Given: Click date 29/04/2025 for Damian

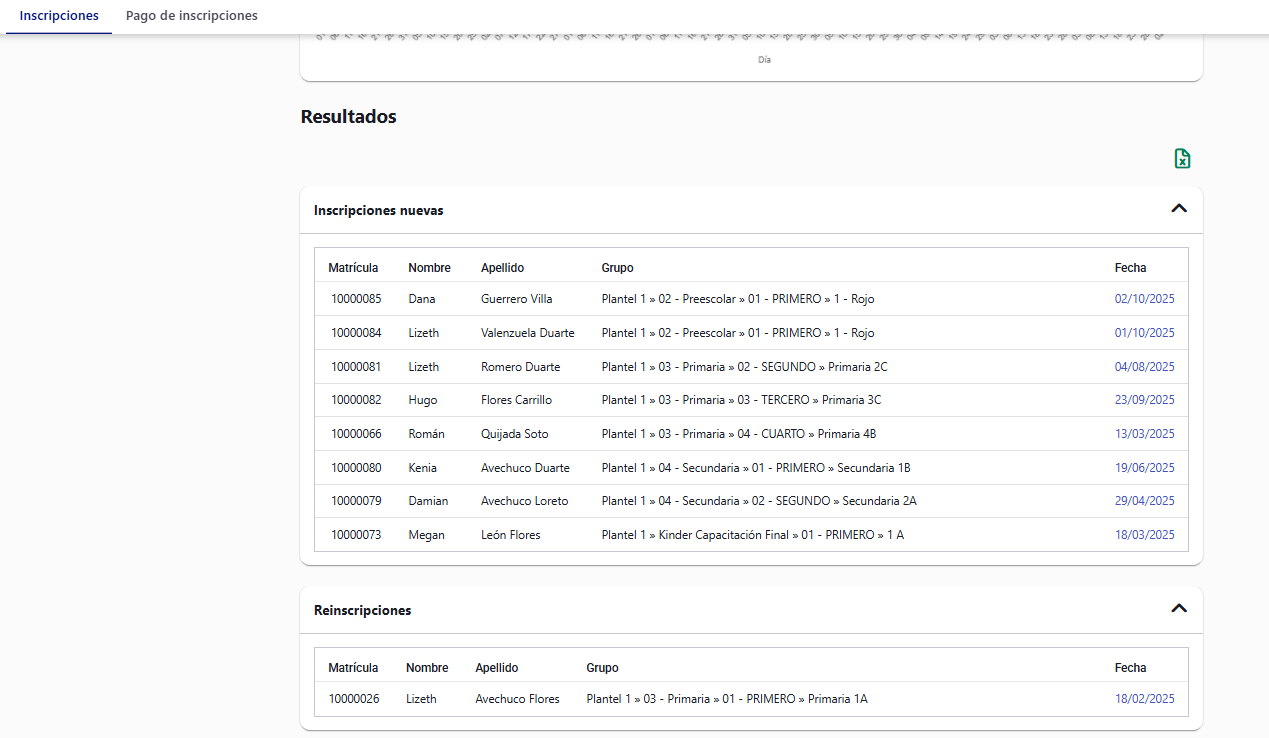Looking at the screenshot, I should click(x=1144, y=501).
